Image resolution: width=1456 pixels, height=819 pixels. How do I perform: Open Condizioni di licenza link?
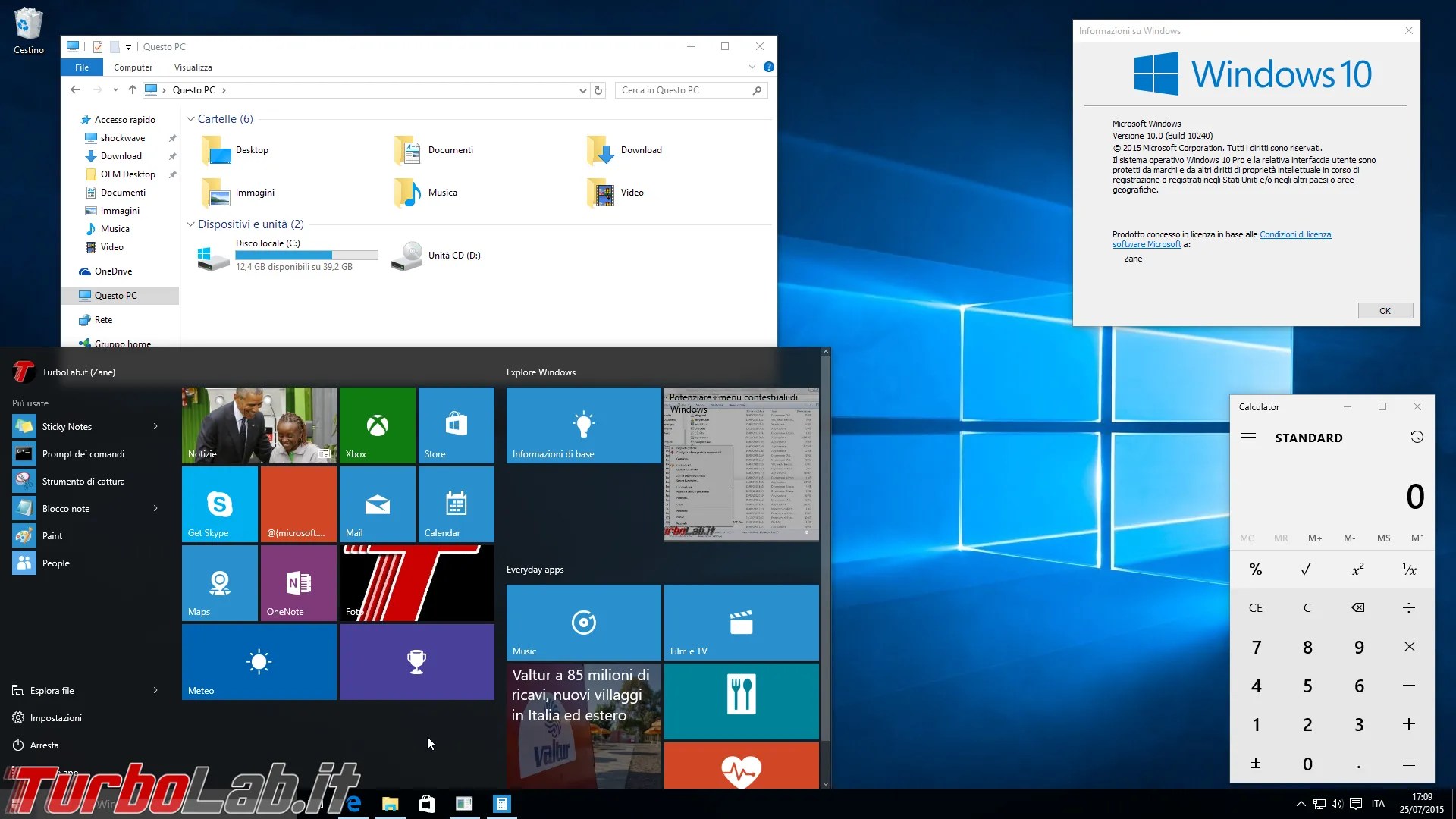pos(1294,234)
